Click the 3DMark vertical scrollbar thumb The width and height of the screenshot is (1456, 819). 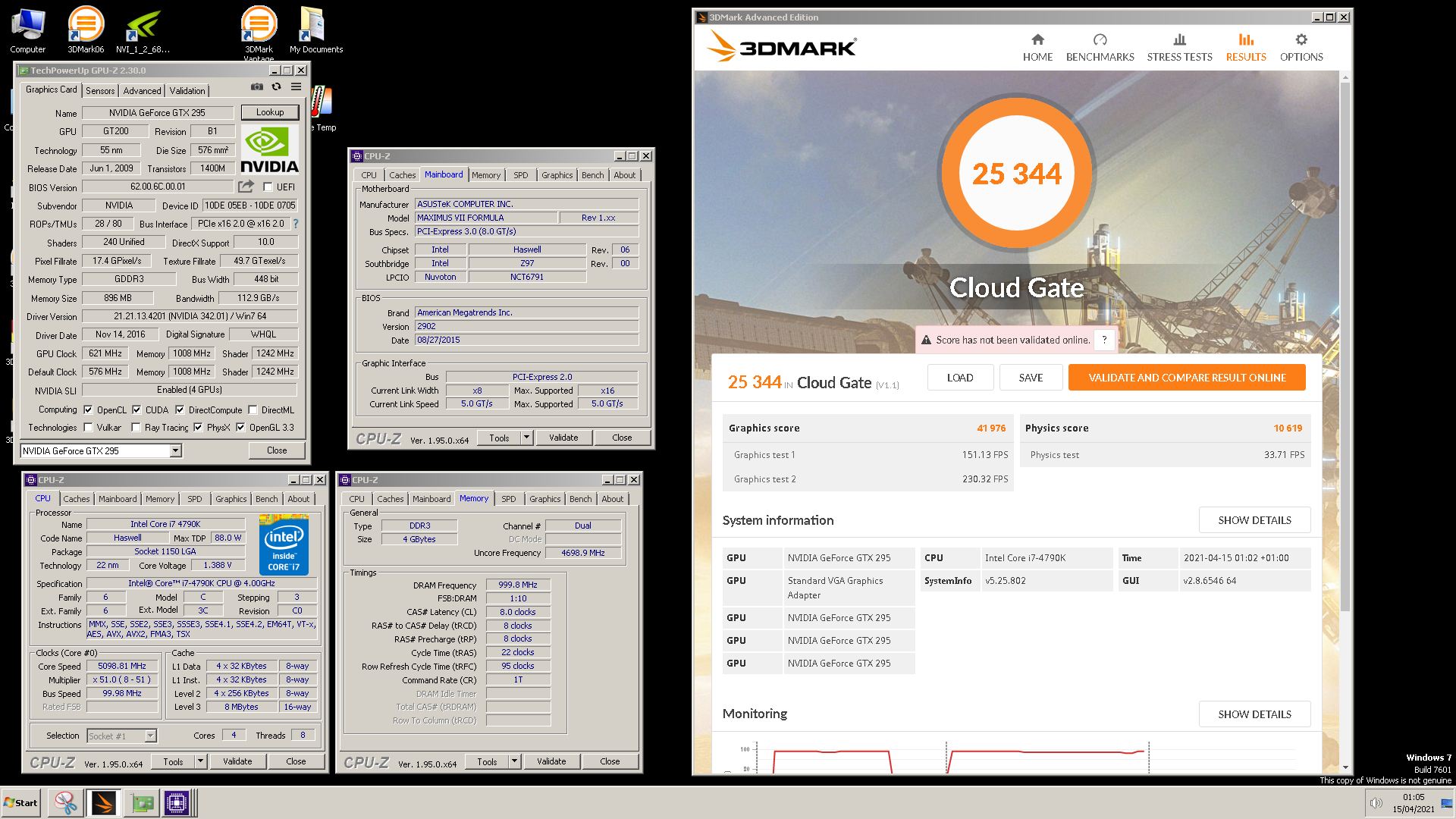[1345, 347]
